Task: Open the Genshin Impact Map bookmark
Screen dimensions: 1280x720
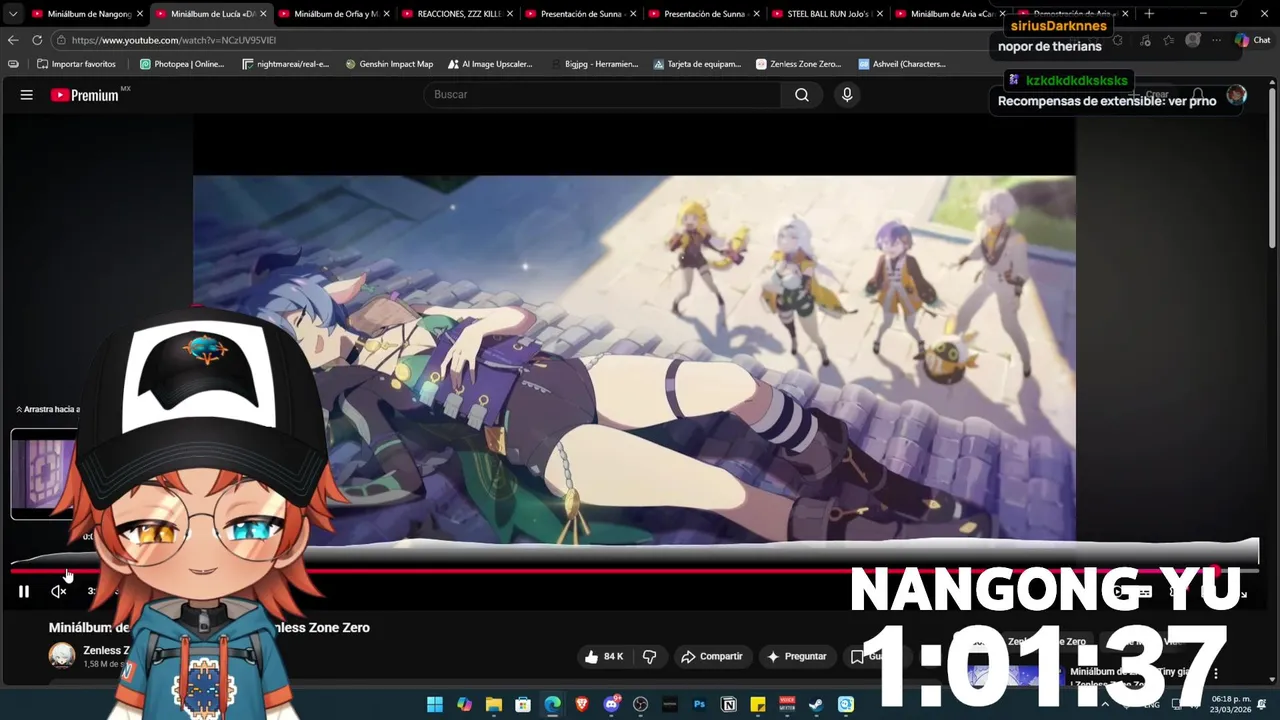Action: click(x=389, y=64)
